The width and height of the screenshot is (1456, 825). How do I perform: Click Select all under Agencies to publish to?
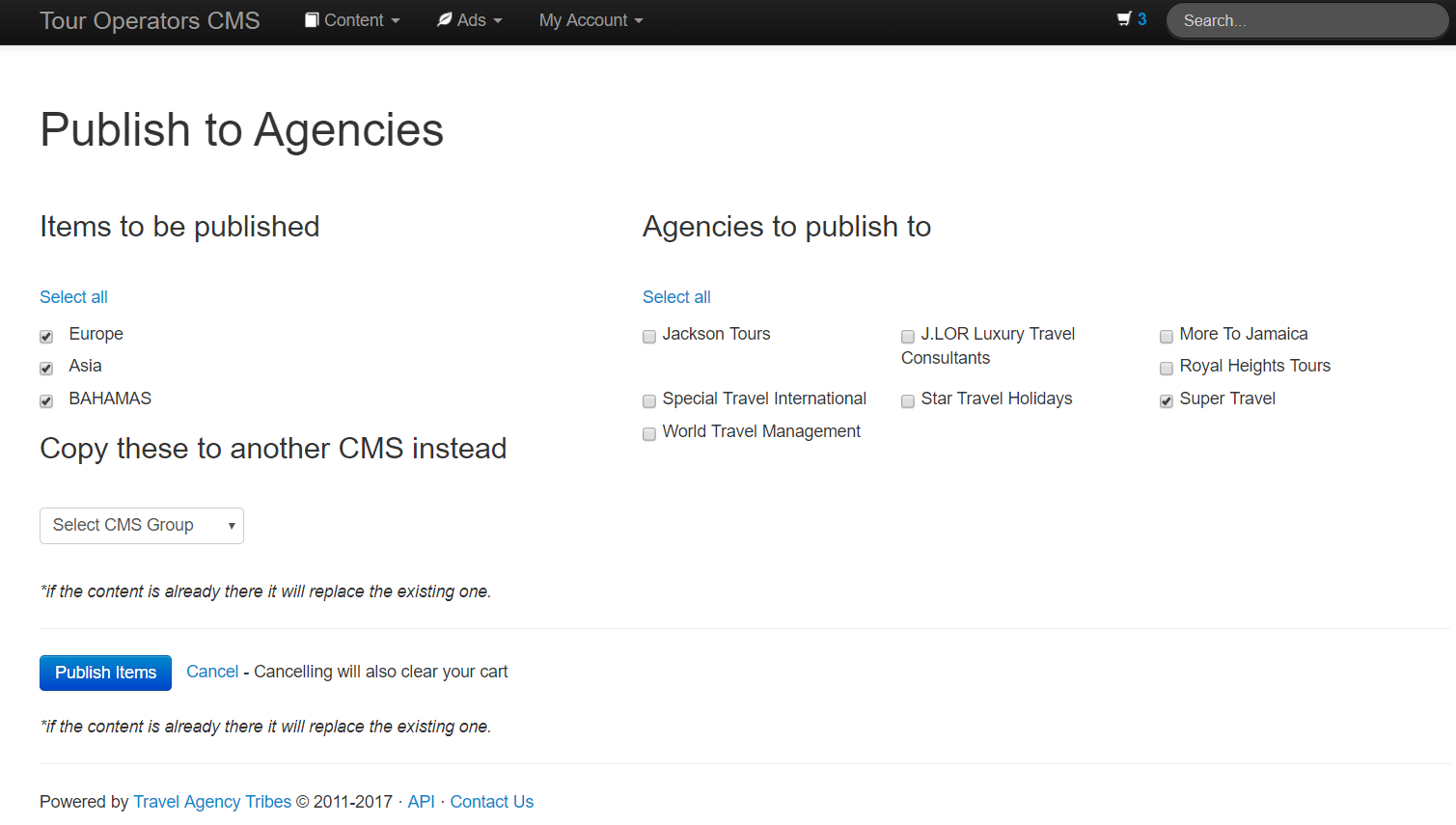click(x=676, y=297)
